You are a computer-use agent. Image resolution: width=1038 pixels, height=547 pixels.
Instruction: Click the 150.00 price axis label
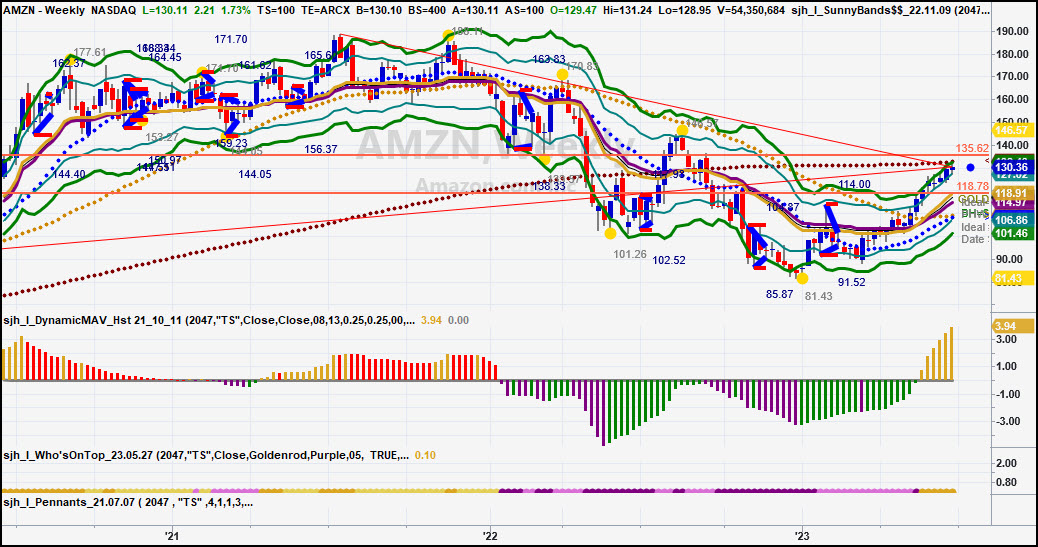pos(1012,122)
